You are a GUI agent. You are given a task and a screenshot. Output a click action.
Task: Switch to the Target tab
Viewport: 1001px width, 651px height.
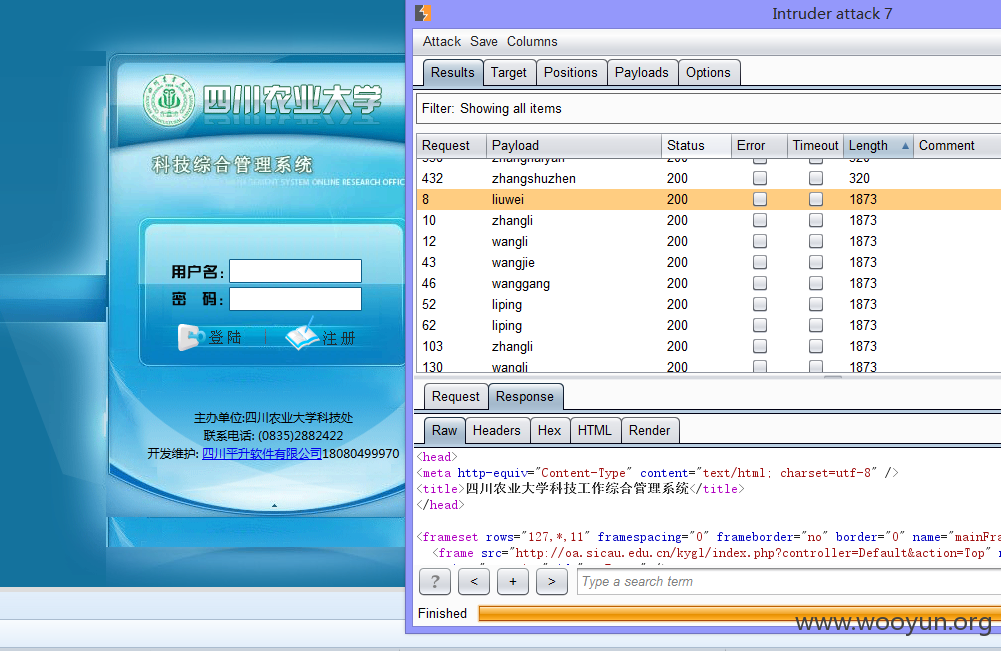coord(509,73)
